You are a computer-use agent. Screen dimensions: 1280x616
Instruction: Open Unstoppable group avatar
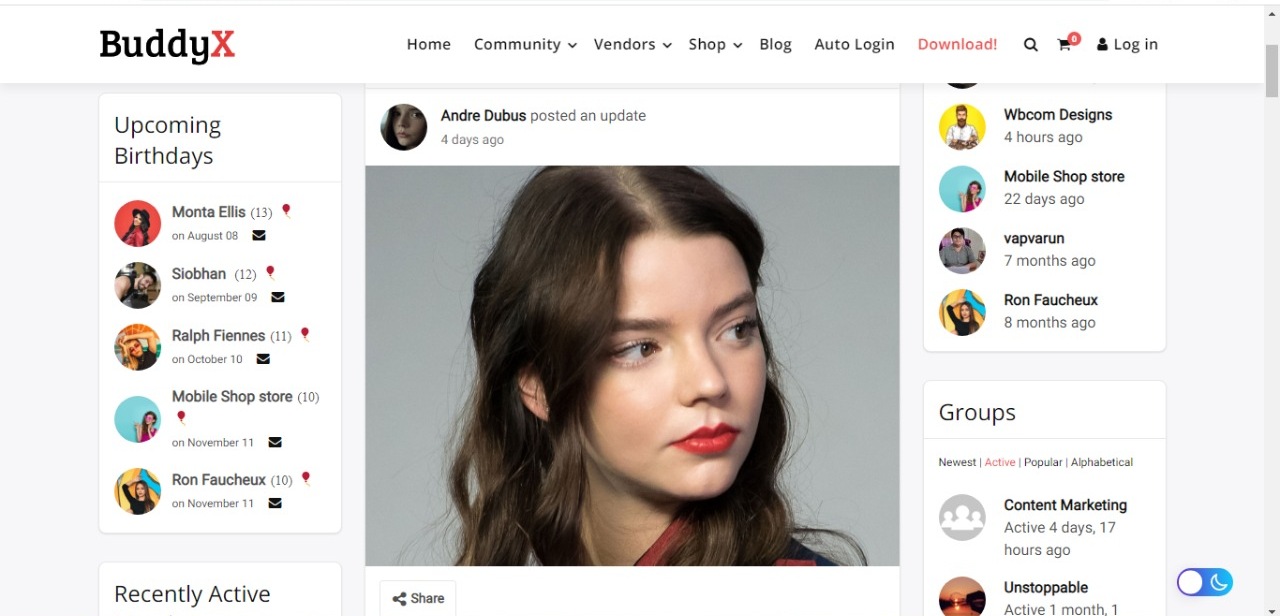click(962, 598)
